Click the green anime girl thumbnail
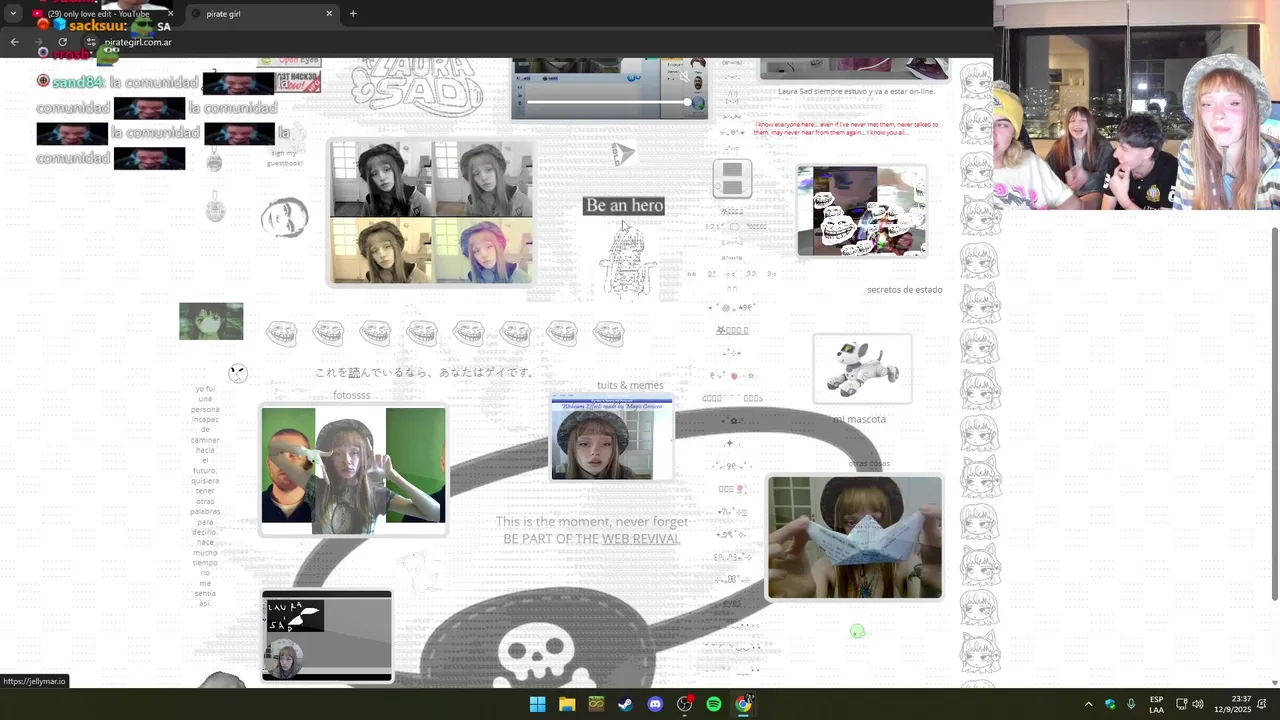 (x=211, y=321)
